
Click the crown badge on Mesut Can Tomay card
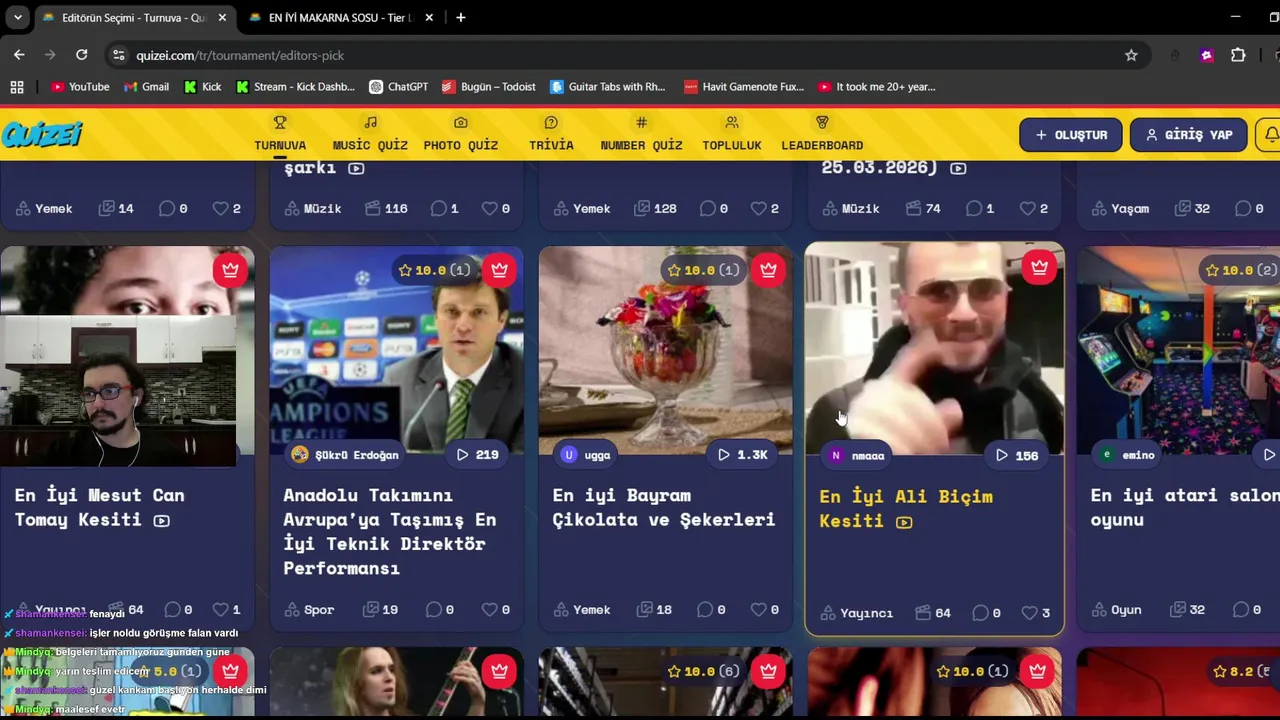pyautogui.click(x=230, y=270)
